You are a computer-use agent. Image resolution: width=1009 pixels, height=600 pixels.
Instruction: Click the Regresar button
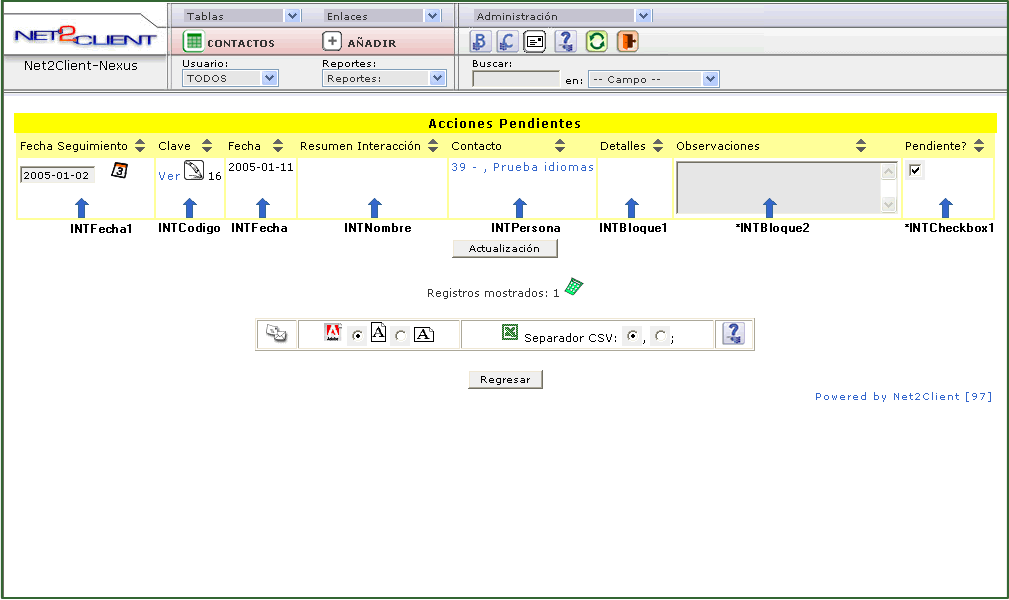pos(505,380)
